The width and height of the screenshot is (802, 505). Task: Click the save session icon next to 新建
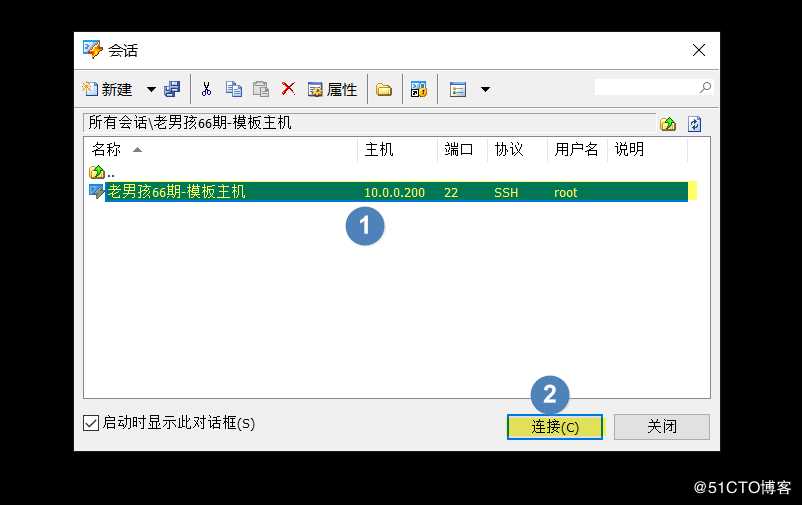[x=172, y=90]
